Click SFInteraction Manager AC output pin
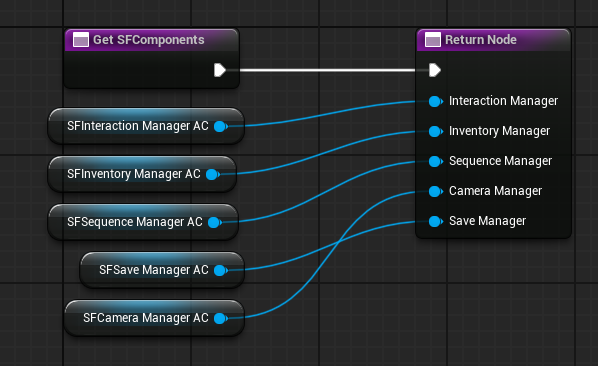 221,127
